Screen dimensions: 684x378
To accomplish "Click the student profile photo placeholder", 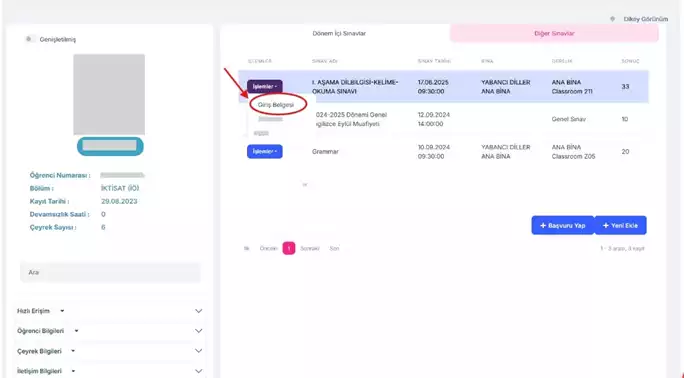I will click(x=109, y=94).
